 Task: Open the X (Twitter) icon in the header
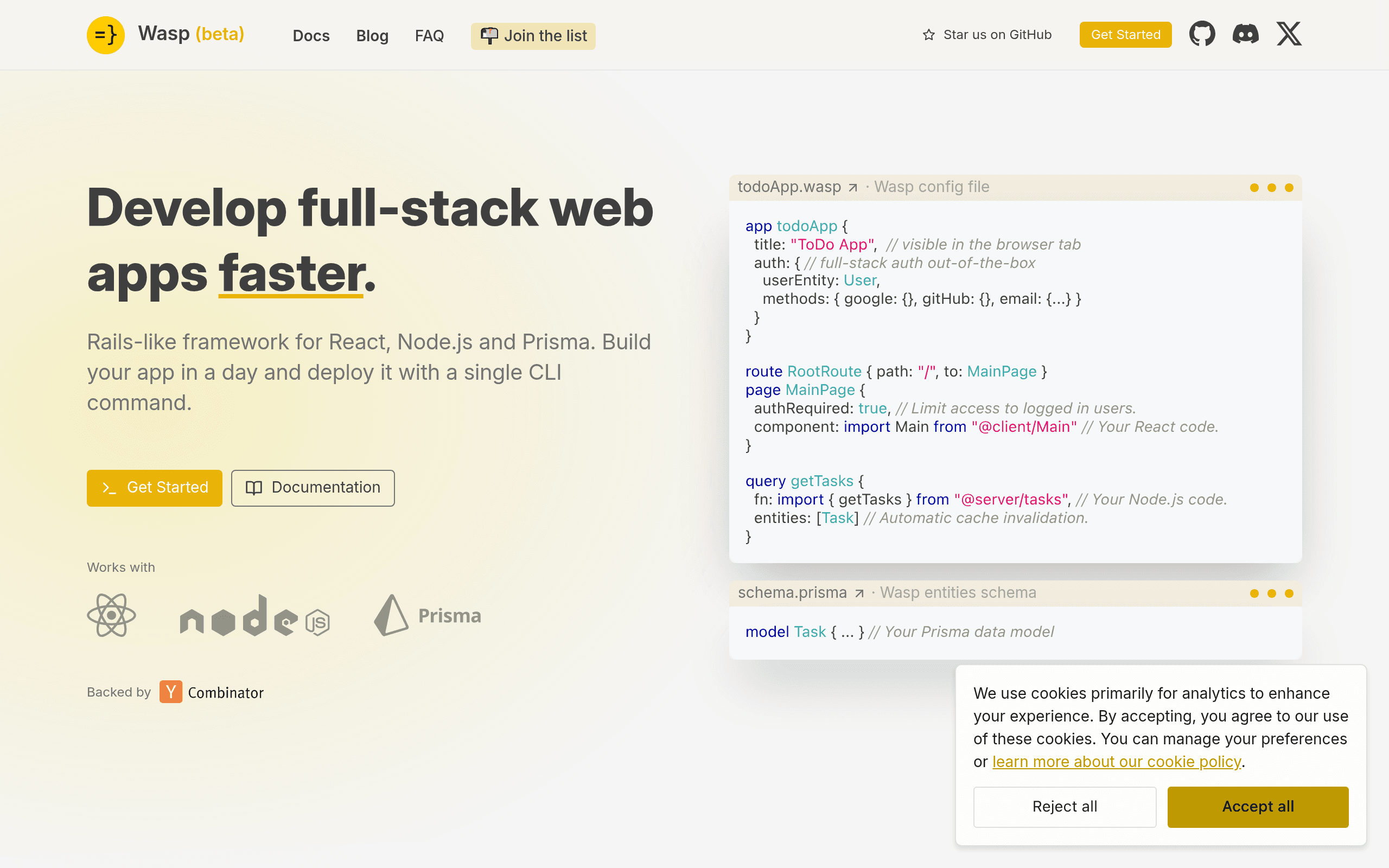(x=1289, y=34)
